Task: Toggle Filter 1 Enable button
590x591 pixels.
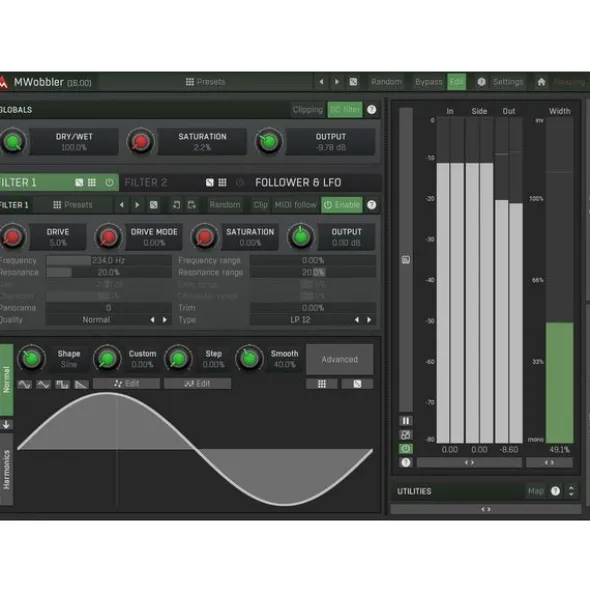Action: tap(342, 205)
